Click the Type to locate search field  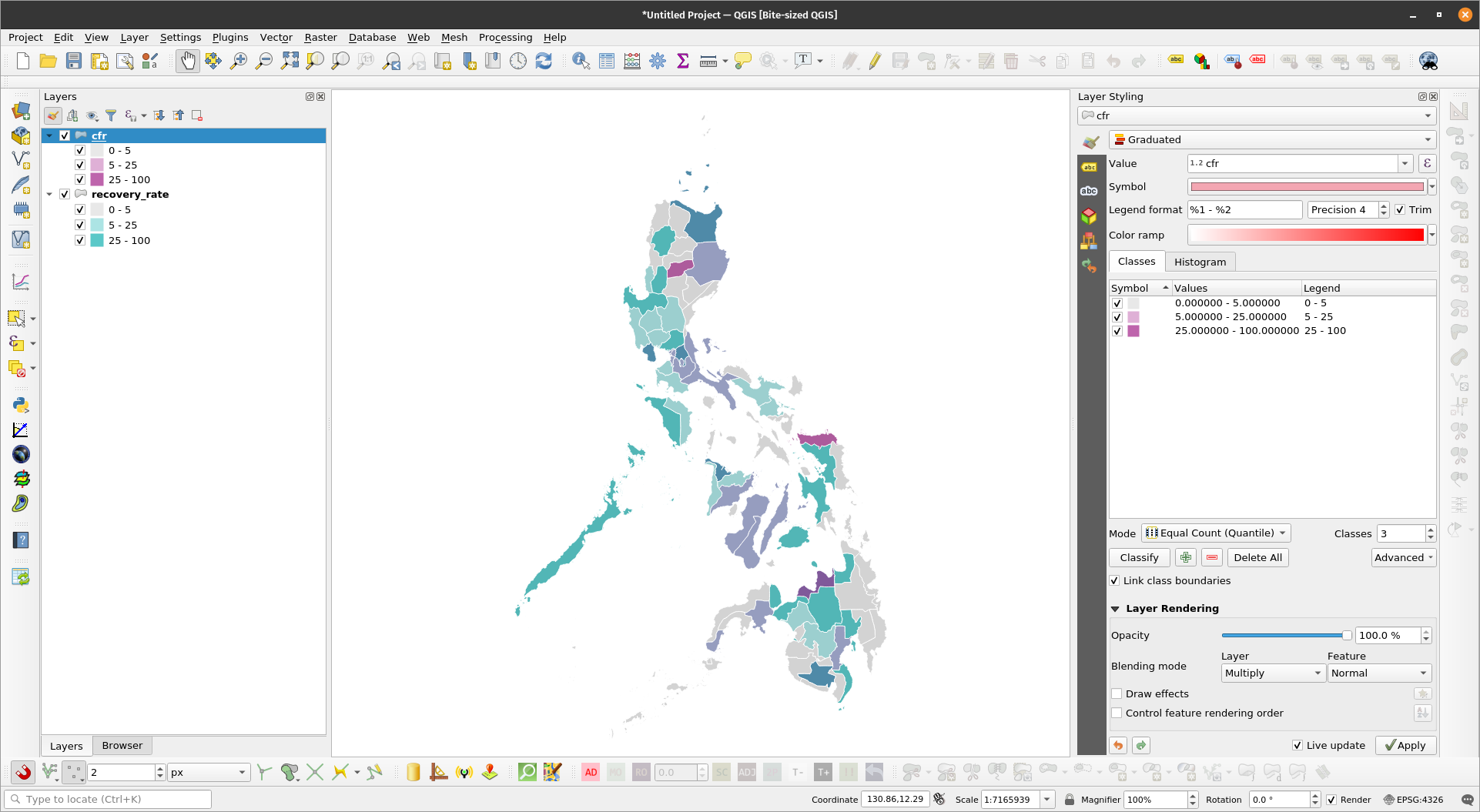click(108, 799)
